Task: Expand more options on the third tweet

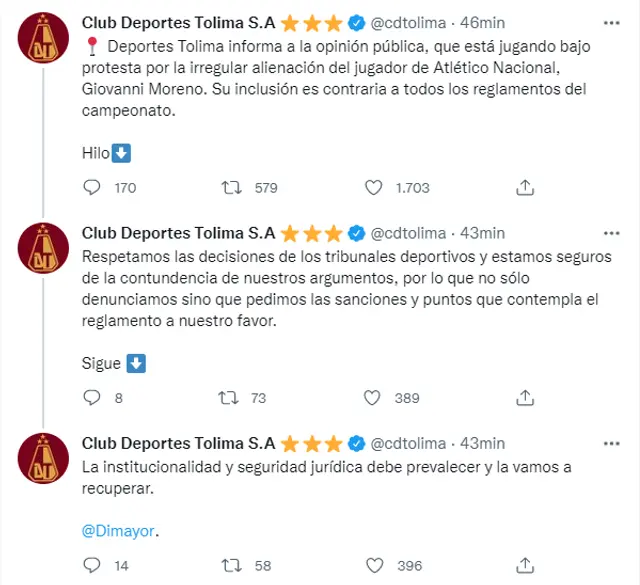Action: pos(610,443)
